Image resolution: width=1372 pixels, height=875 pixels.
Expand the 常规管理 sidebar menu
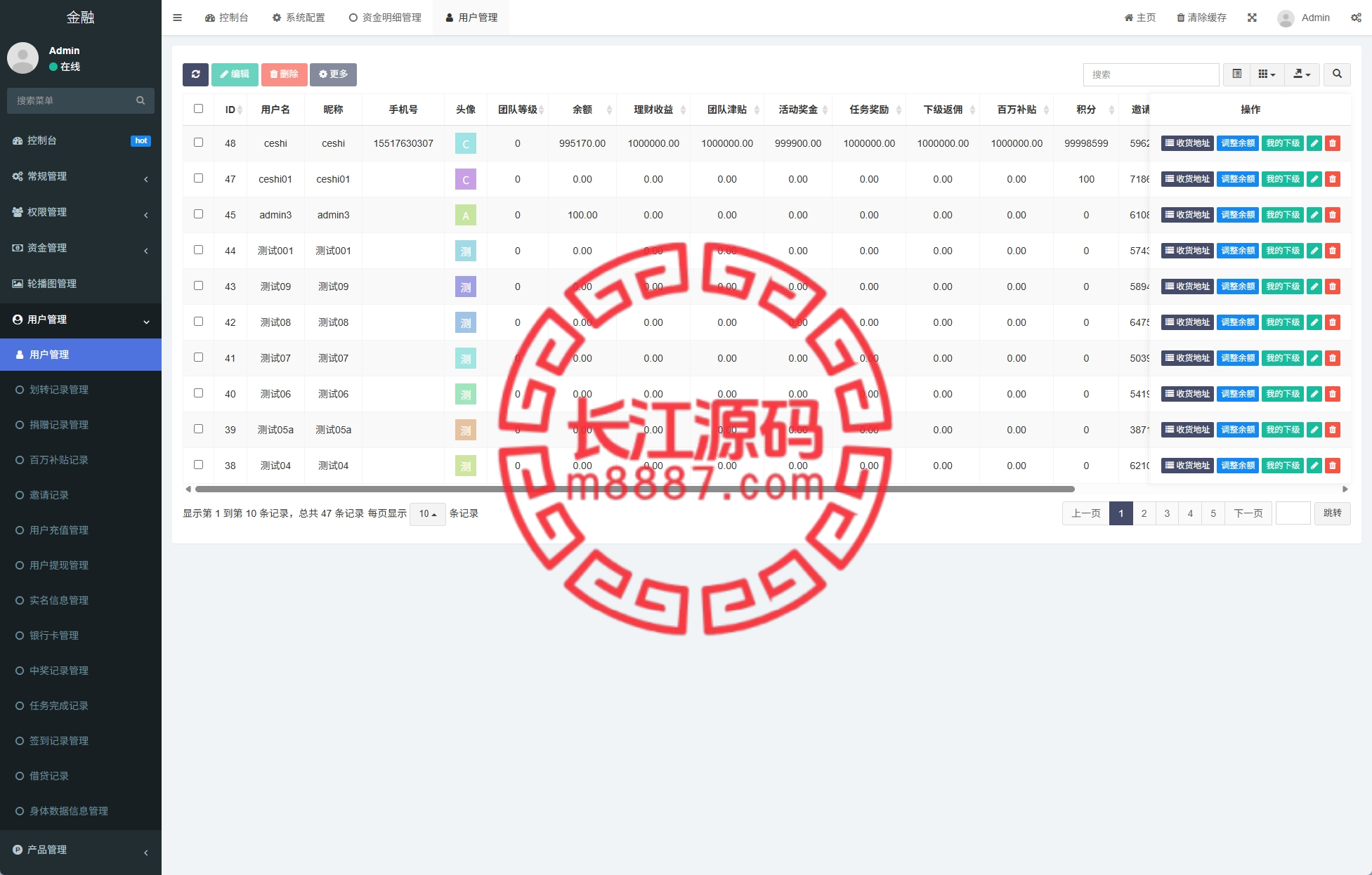tap(81, 176)
